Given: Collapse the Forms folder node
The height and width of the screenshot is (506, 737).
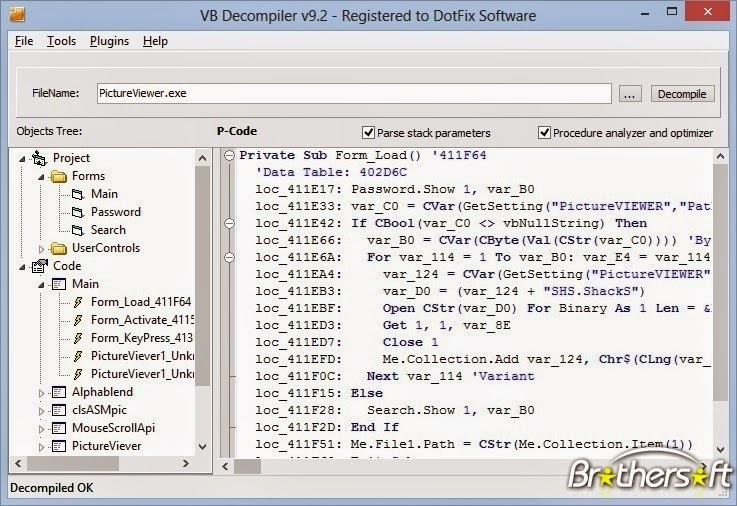Looking at the screenshot, I should coord(41,177).
